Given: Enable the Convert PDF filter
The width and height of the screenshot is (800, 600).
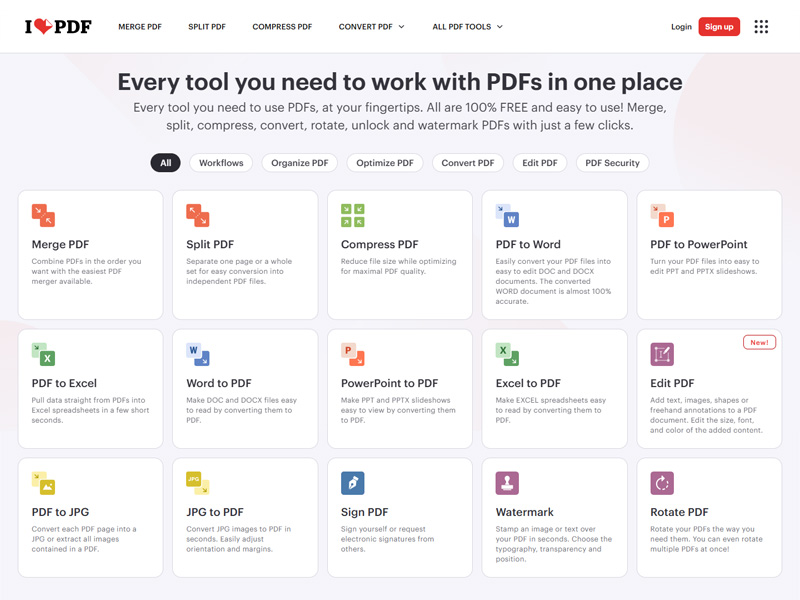Looking at the screenshot, I should 467,162.
